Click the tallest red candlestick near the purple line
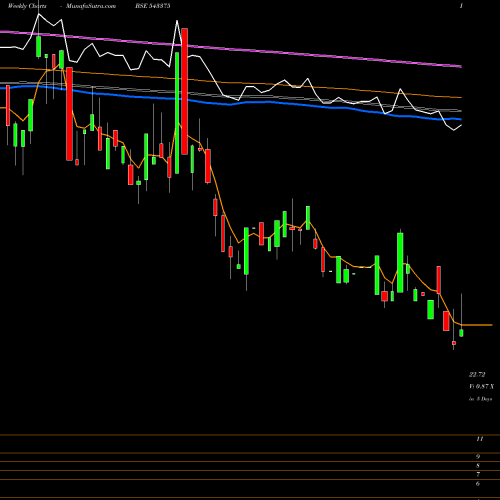Screen dimensions: 500x500 pos(185,91)
